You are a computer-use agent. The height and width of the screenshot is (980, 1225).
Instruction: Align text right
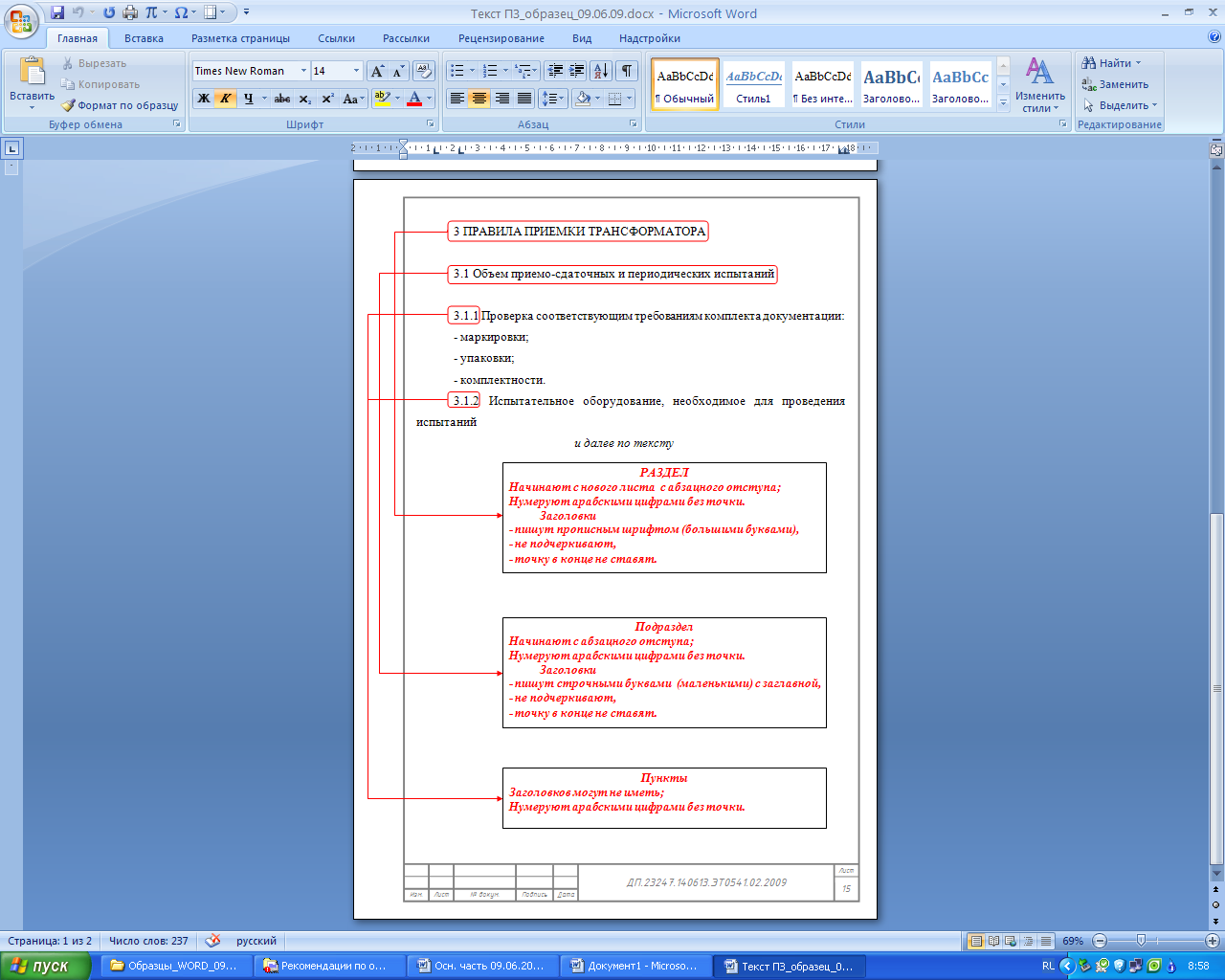[501, 99]
